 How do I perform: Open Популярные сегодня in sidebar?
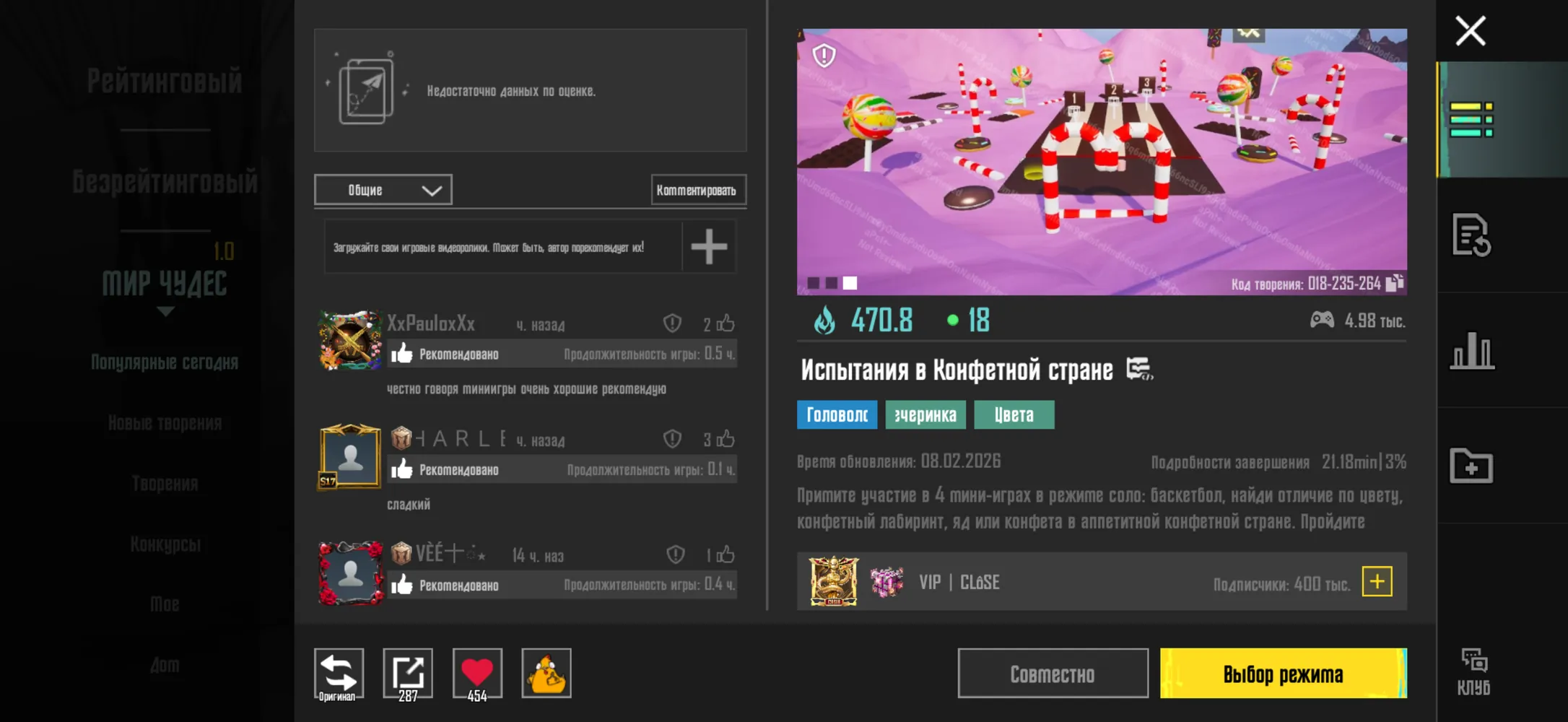(x=165, y=362)
